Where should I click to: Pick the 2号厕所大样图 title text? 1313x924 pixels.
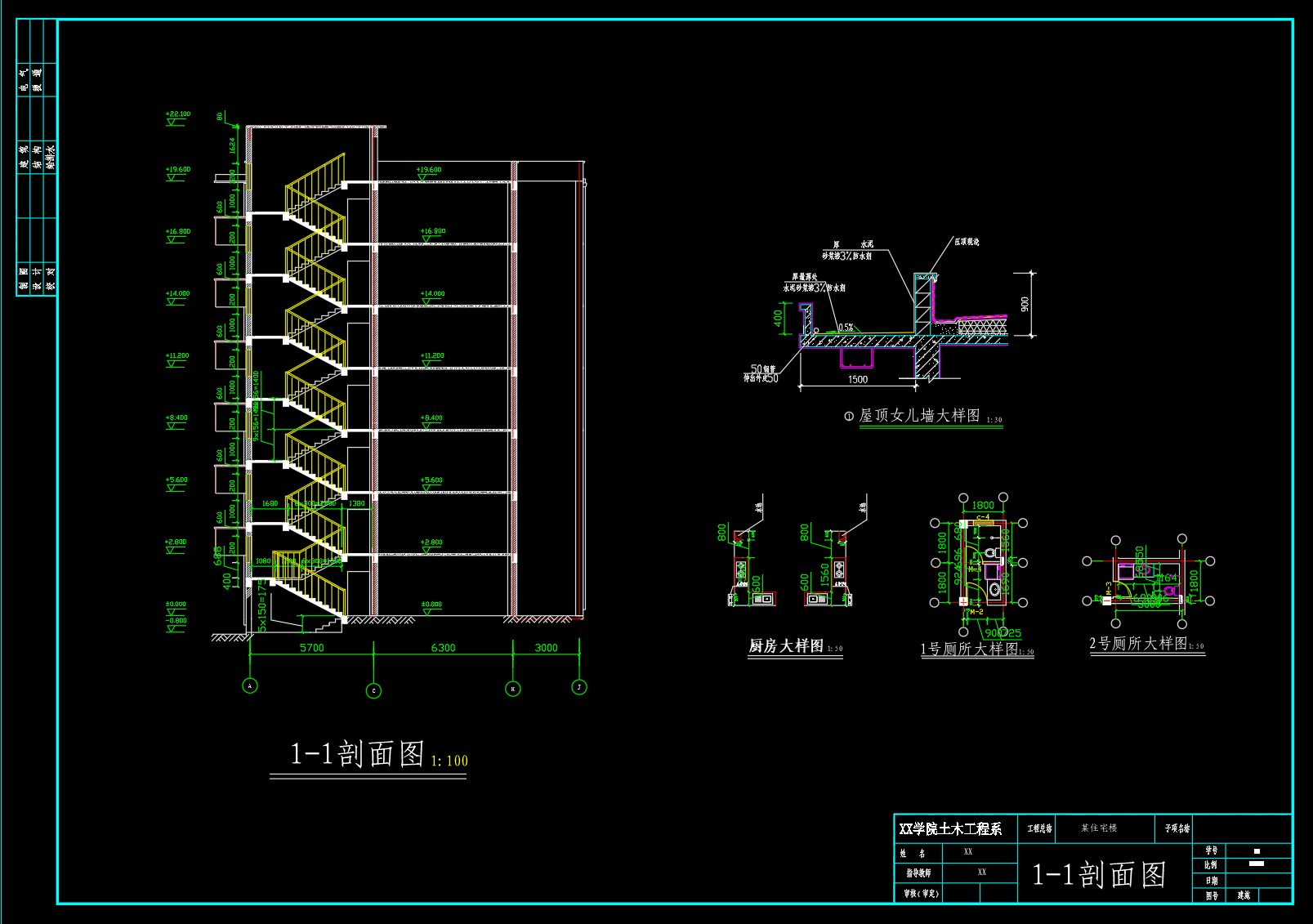(1138, 644)
